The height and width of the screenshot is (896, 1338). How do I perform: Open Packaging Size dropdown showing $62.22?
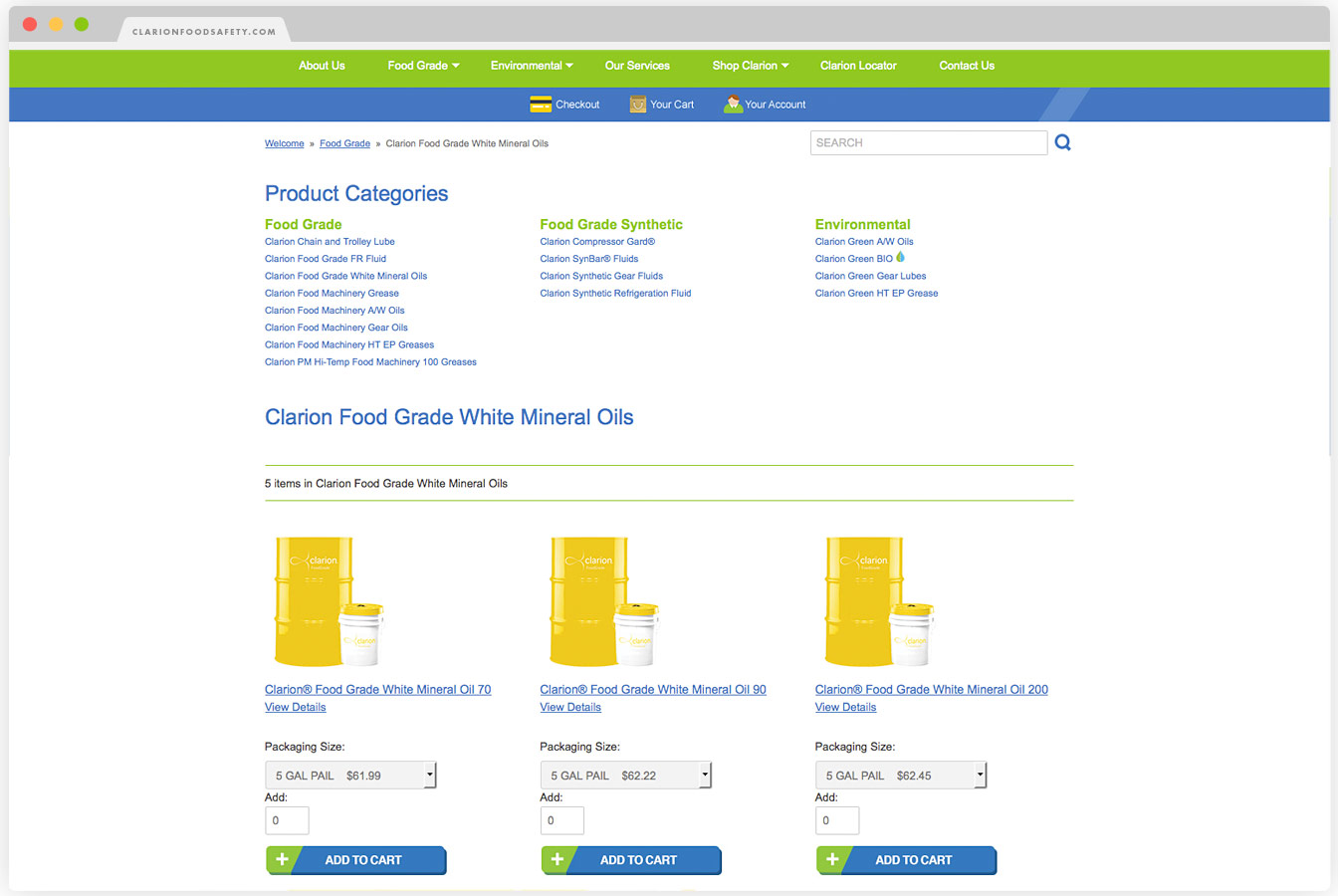coord(625,775)
